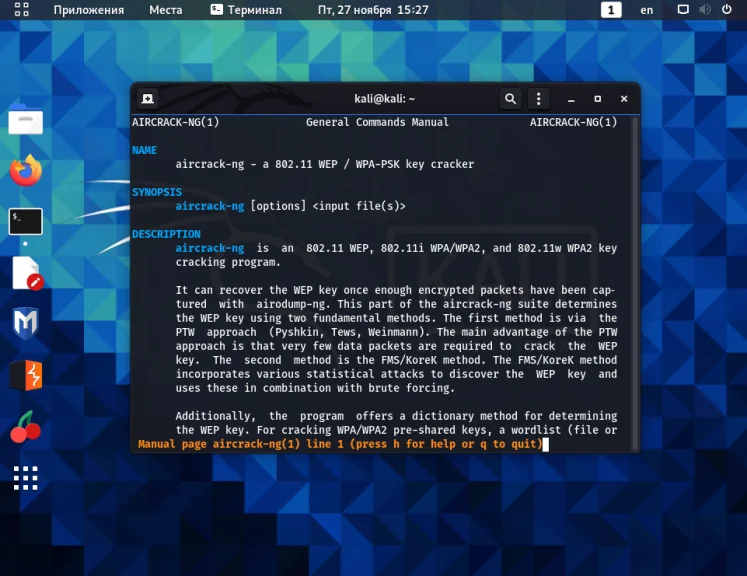Open the power menu icon

point(727,10)
